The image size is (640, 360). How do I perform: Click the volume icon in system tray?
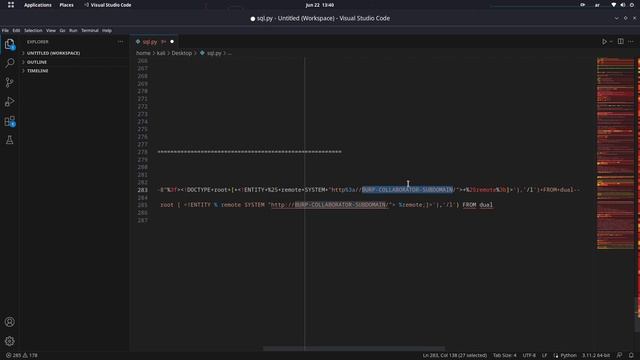[x=622, y=5]
